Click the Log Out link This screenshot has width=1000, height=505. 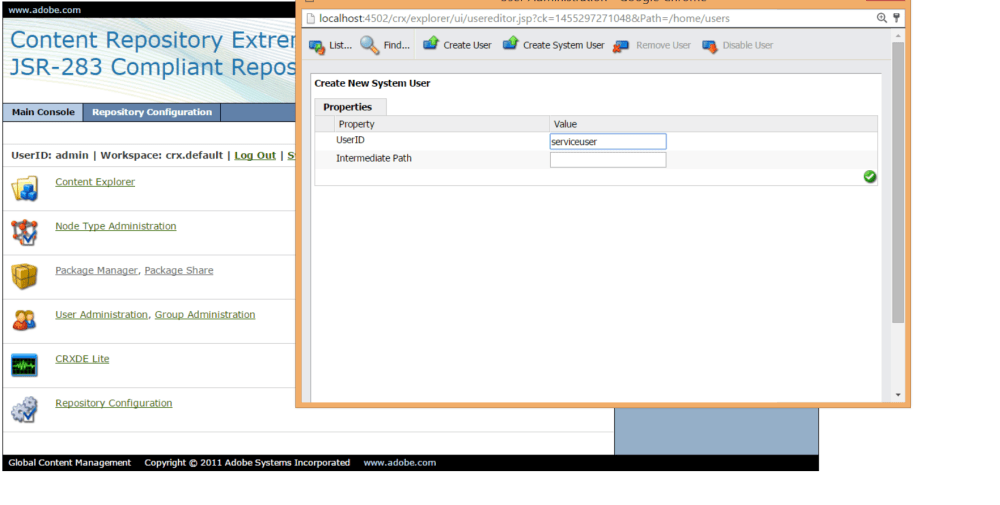[x=255, y=155]
